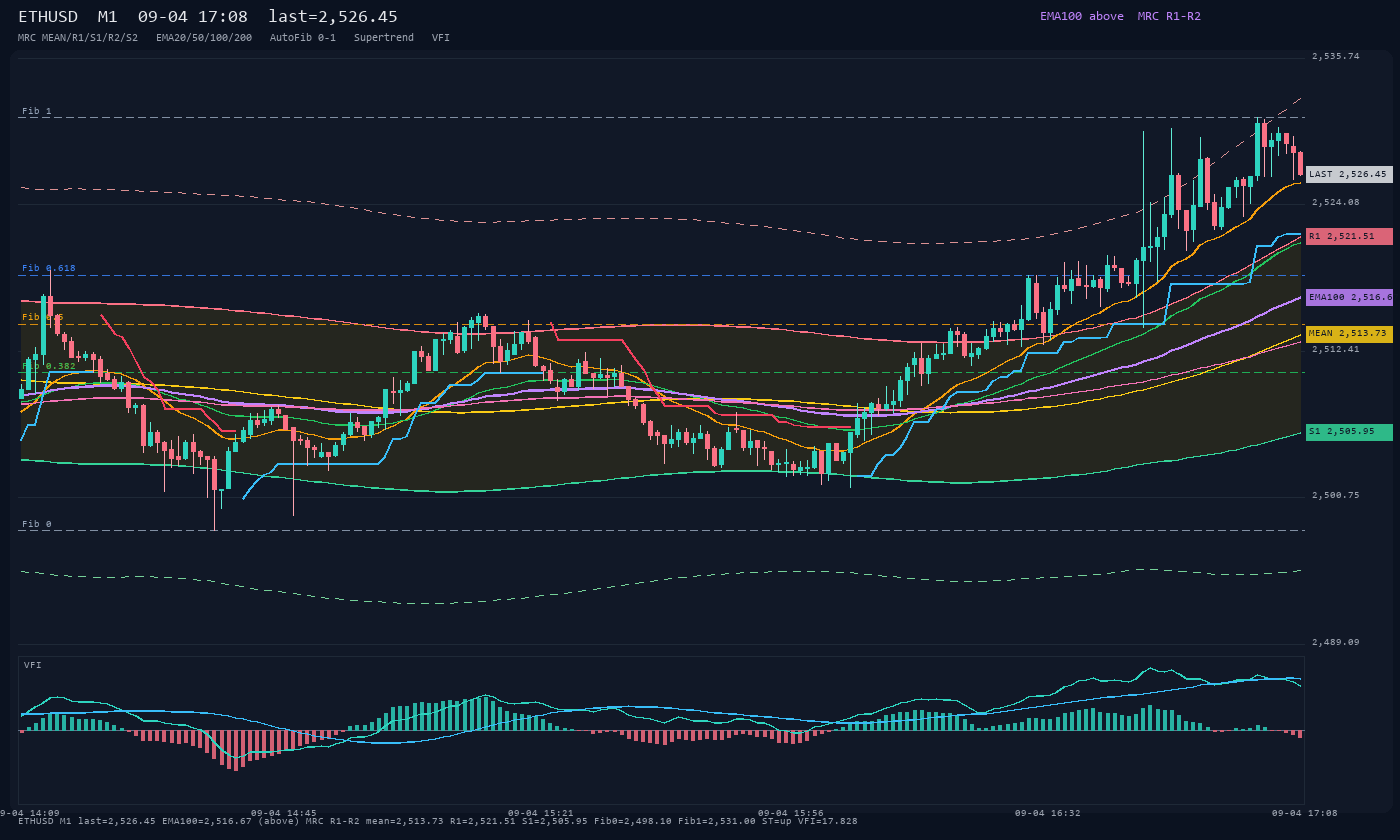
Task: Click the R1 2,521.51 price tag
Action: 1349,236
